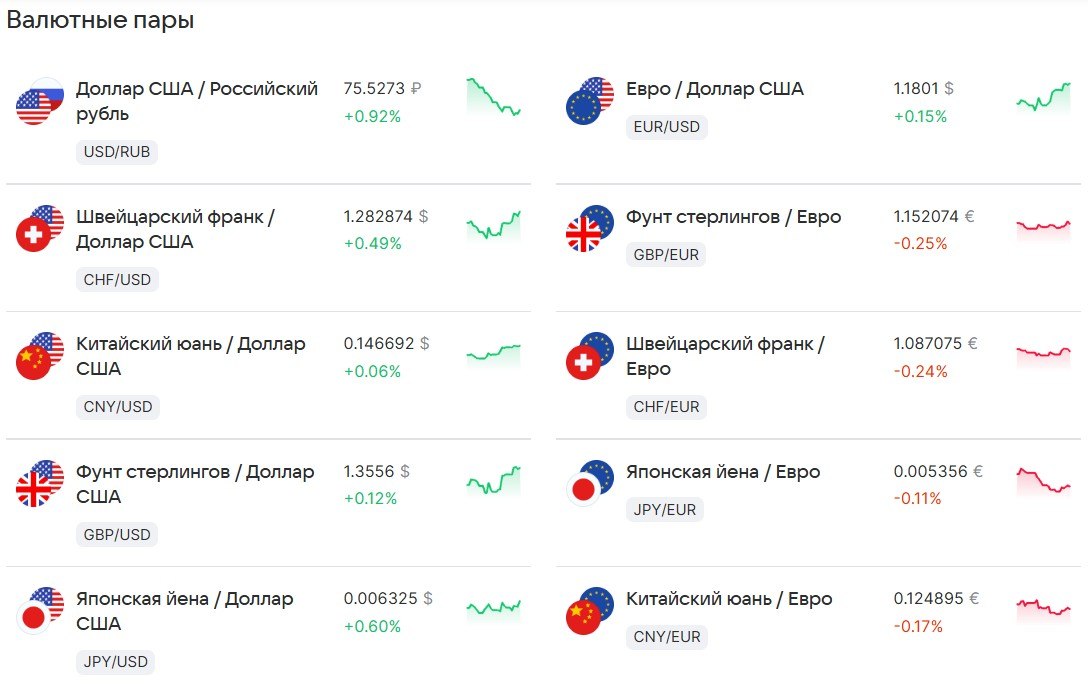Open the Евро / Доллар США pair

coord(715,89)
